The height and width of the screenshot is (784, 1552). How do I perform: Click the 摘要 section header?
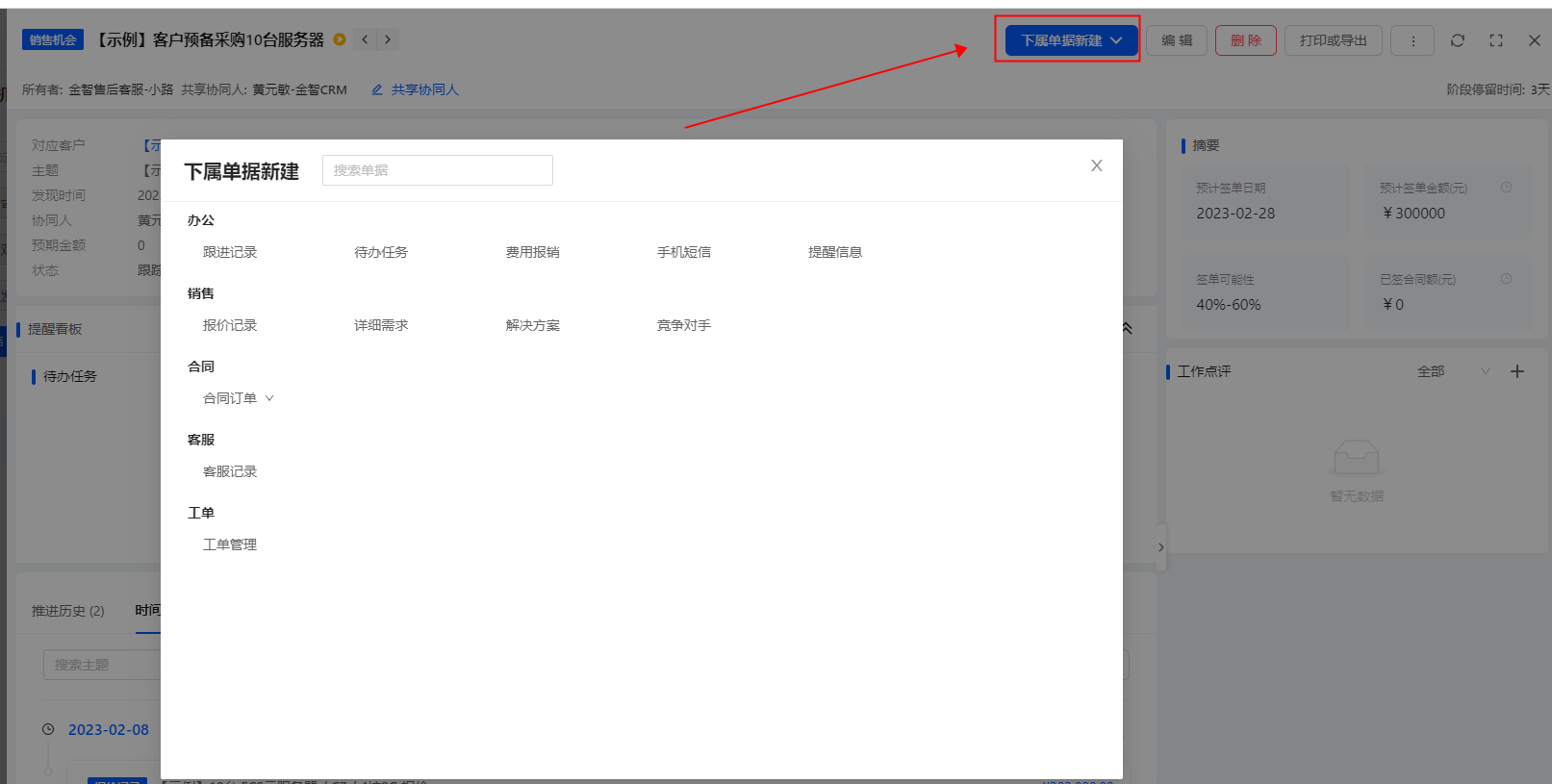coord(1206,145)
